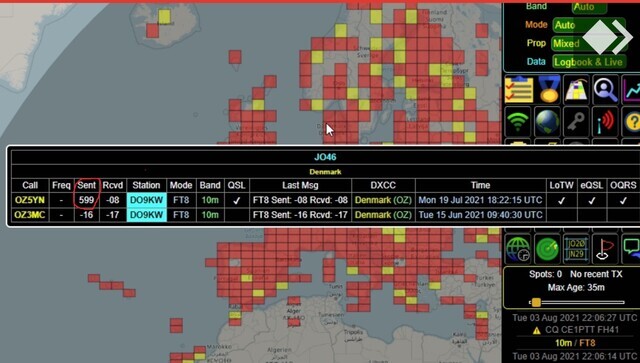This screenshot has height=363, width=640.
Task: Click station DO9KW in the OZ3MC row
Action: 147,215
